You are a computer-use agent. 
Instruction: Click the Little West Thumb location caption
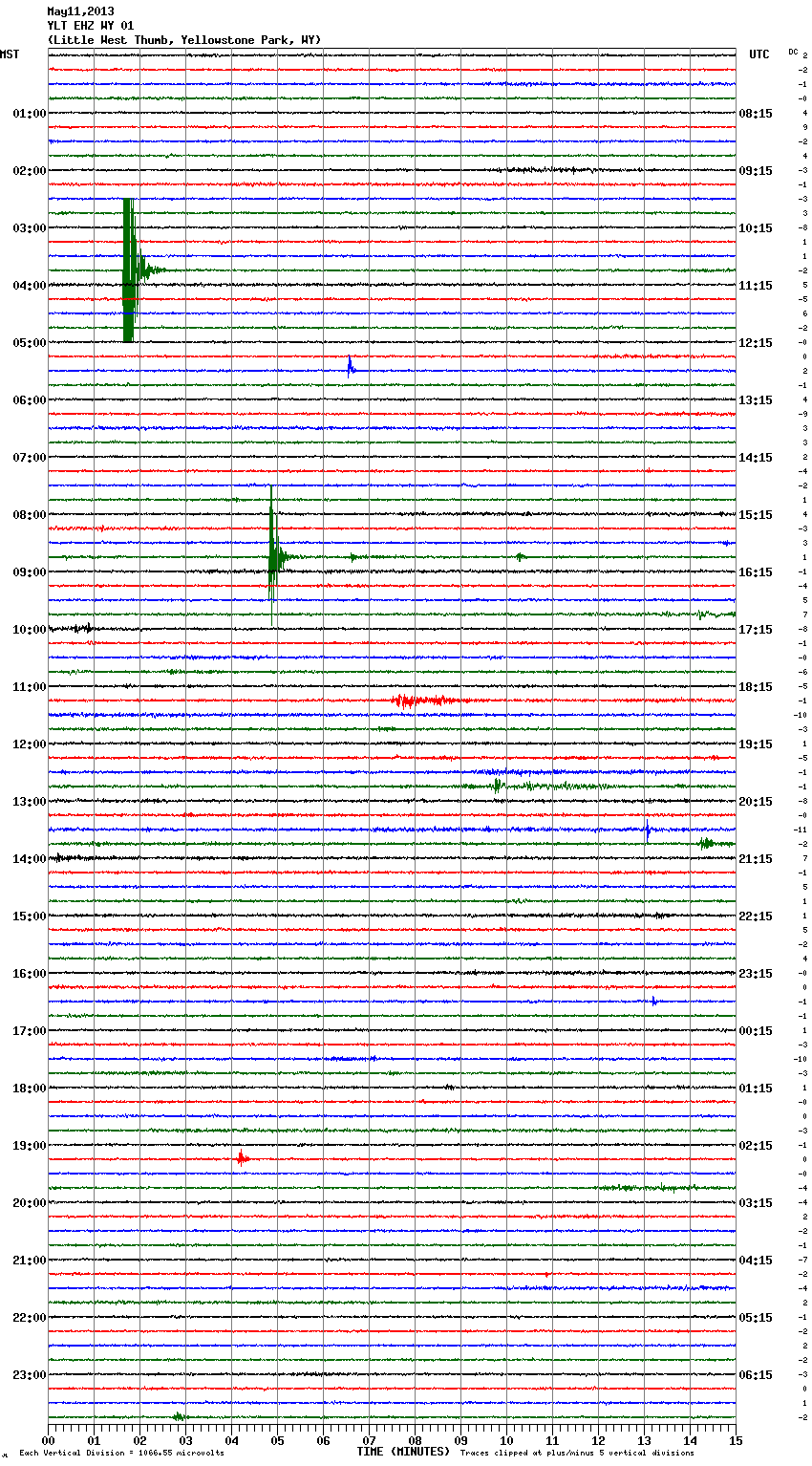(x=184, y=40)
